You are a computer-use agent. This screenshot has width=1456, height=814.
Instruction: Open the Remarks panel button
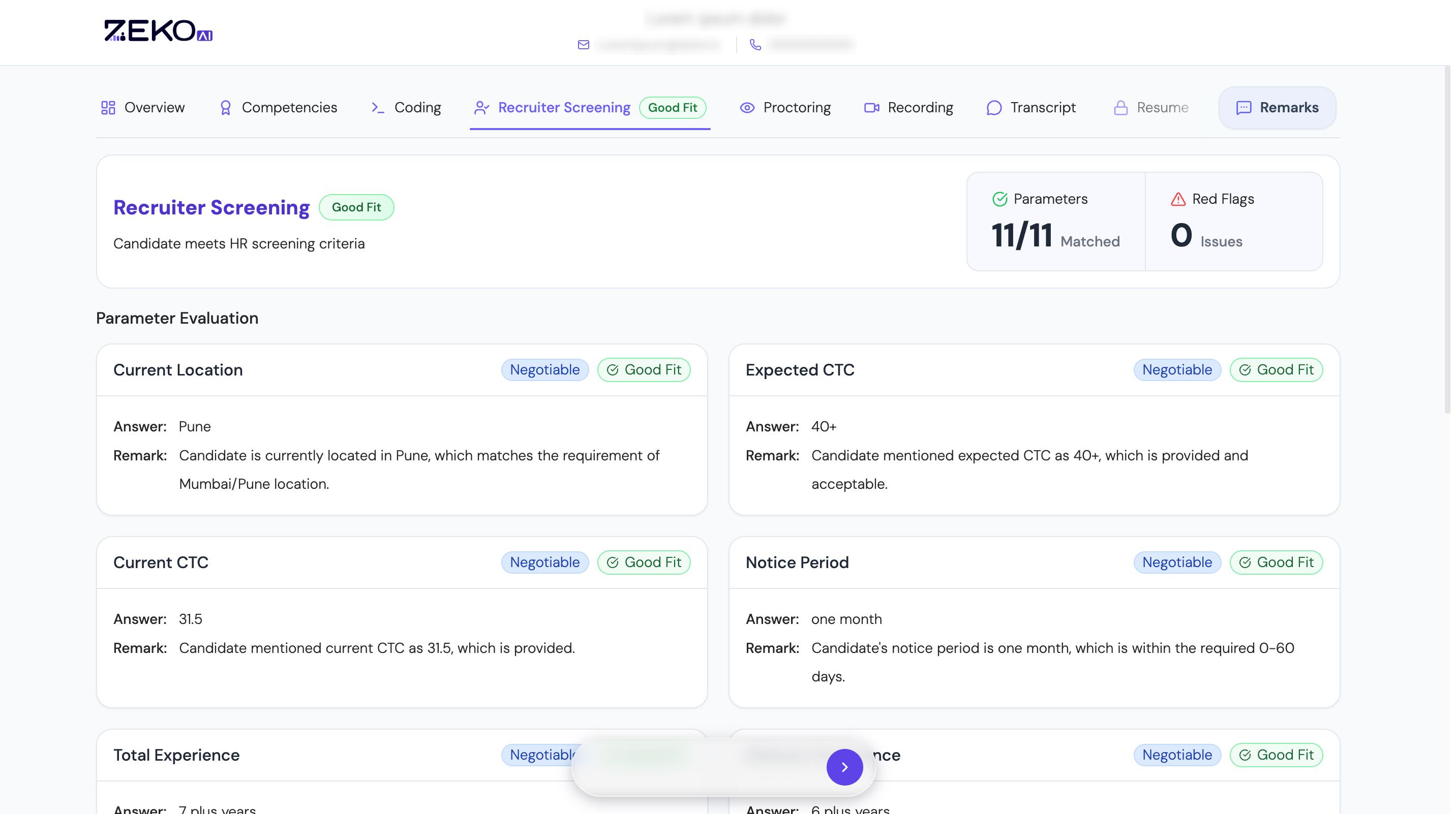pyautogui.click(x=1277, y=107)
